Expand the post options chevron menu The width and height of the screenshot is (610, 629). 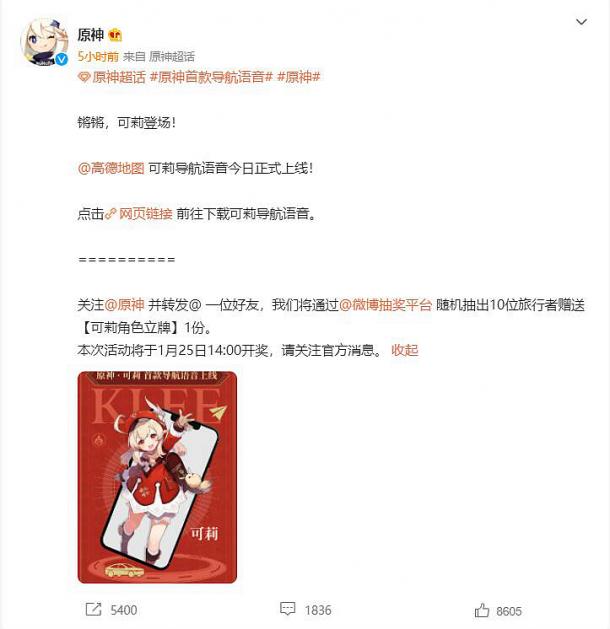point(581,22)
